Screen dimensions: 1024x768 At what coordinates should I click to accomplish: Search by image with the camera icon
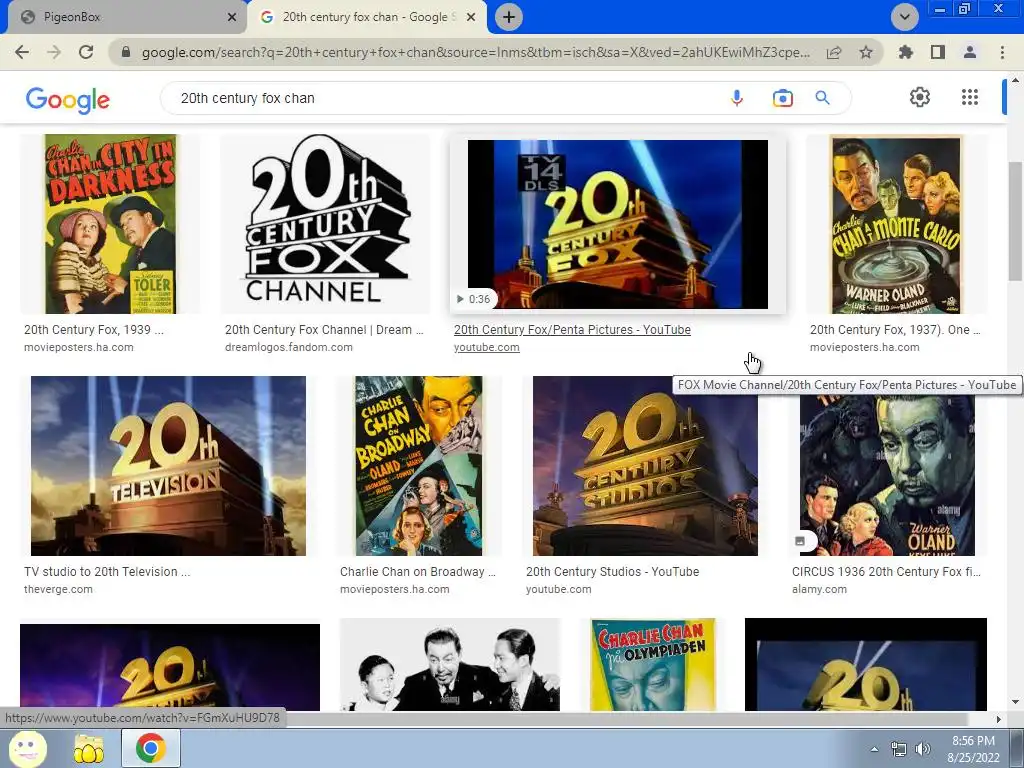pos(782,98)
